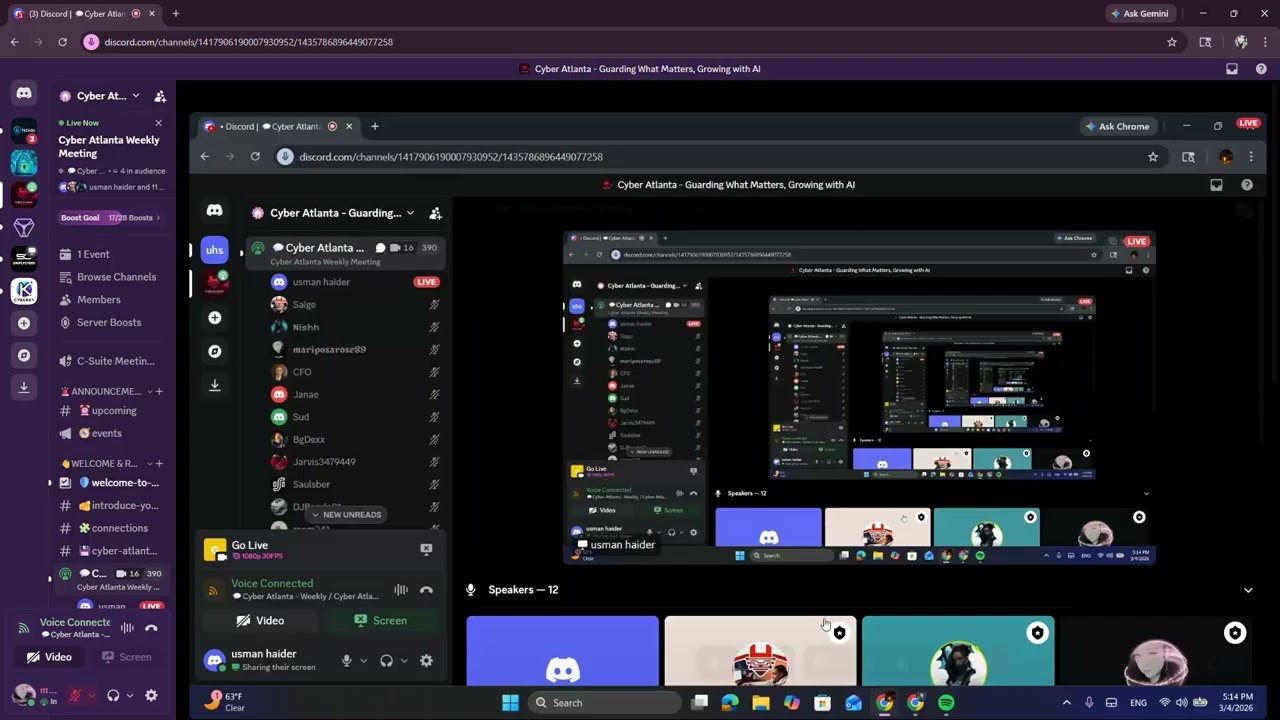Open microphone options arrow in the outer user panel
Viewport: 1280px width, 720px height.
(x=92, y=695)
